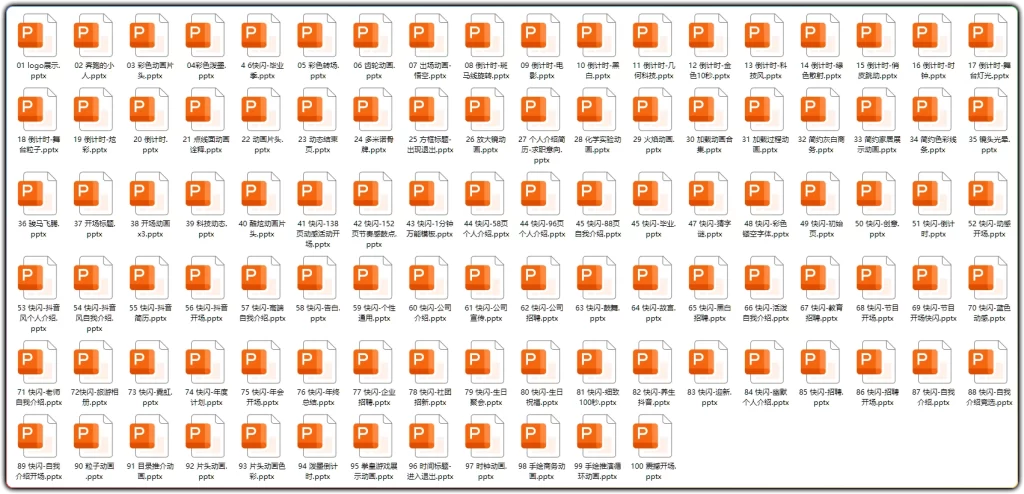Select the 48 快闪-彩色镂空字体.pptx icon

(x=764, y=191)
